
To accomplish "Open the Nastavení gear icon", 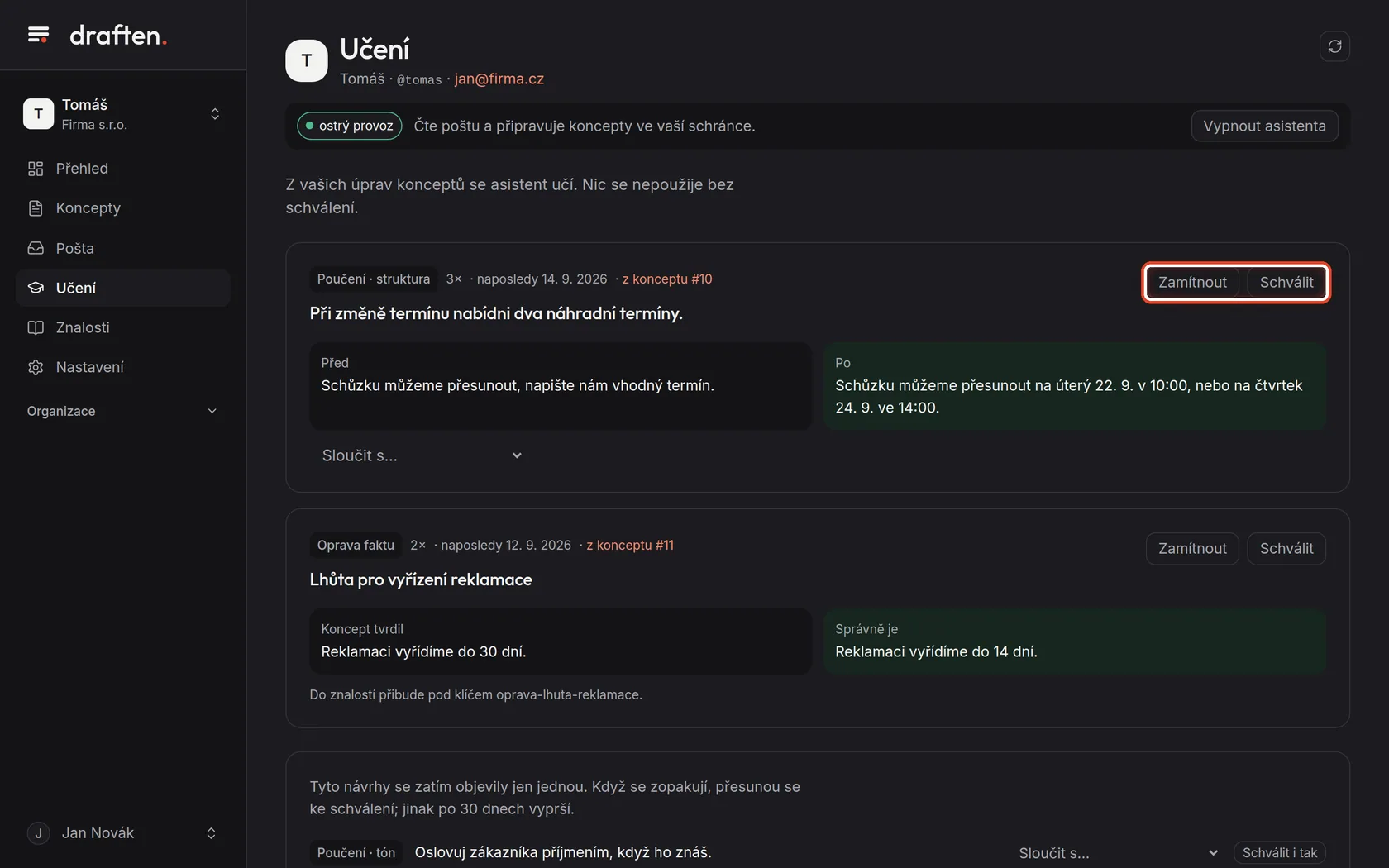I will click(x=36, y=367).
